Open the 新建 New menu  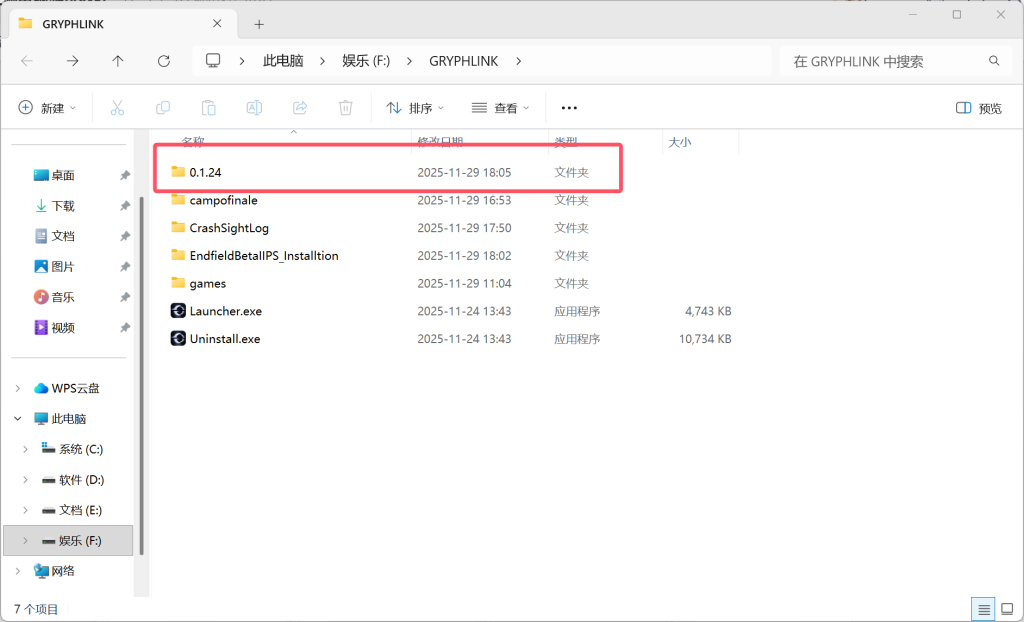pos(46,107)
